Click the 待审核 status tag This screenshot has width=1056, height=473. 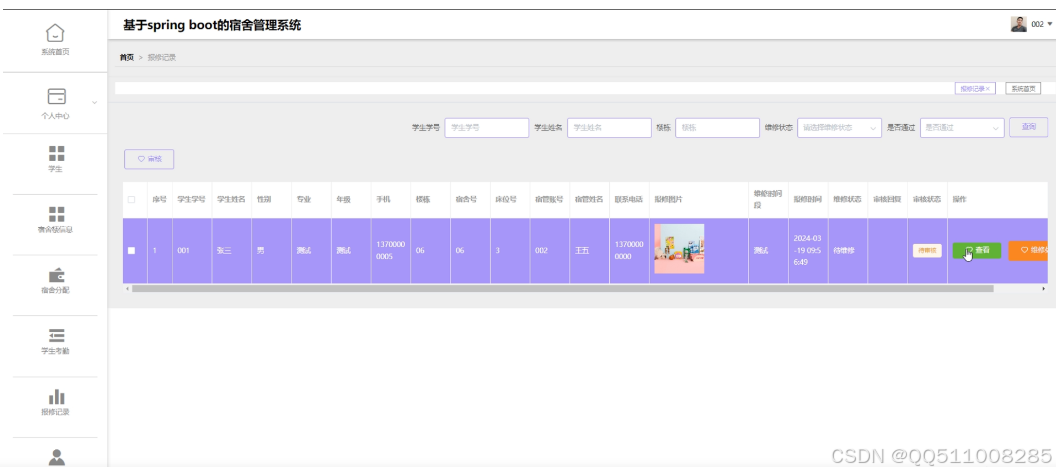927,251
